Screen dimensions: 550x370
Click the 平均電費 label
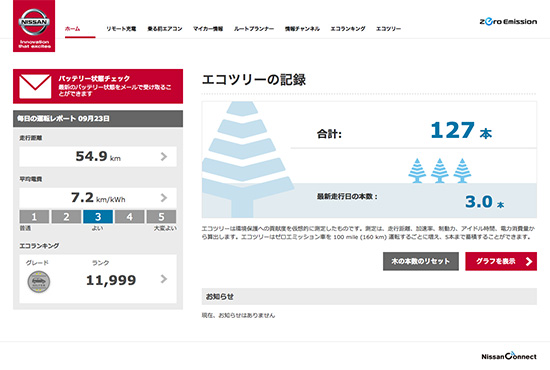31,179
